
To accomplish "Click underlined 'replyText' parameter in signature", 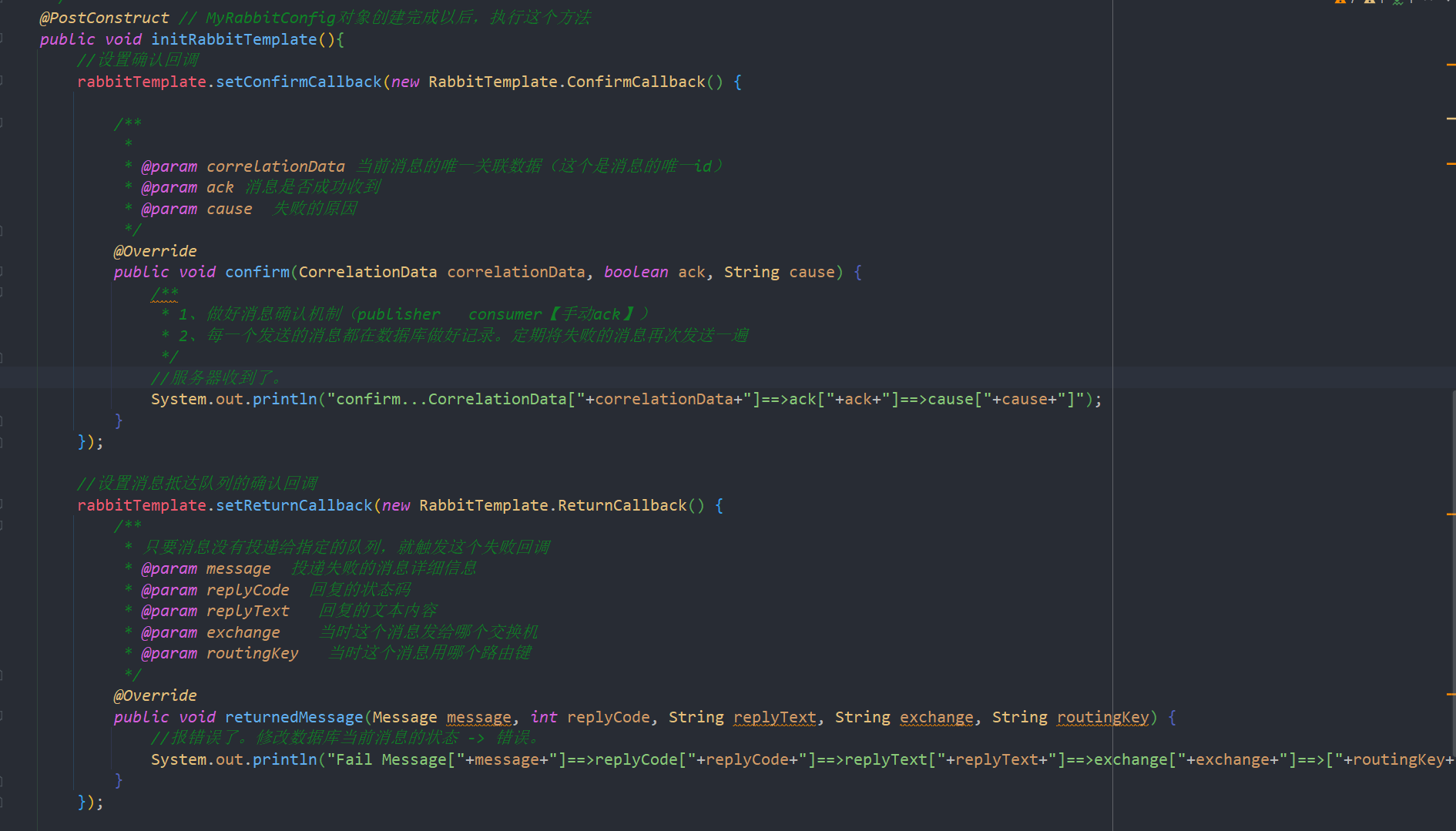I will click(x=774, y=717).
